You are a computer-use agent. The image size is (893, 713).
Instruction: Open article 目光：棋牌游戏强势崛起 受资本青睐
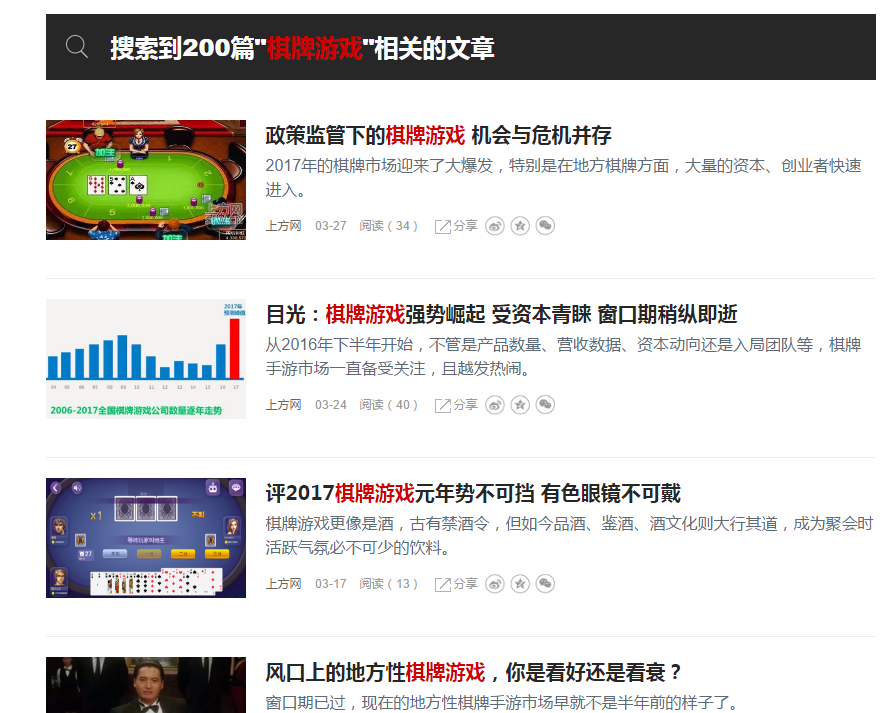501,315
